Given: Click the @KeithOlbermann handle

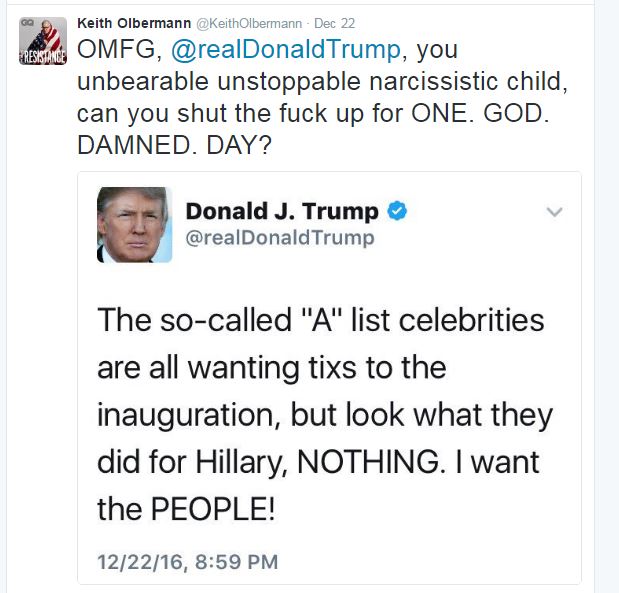Looking at the screenshot, I should (248, 23).
